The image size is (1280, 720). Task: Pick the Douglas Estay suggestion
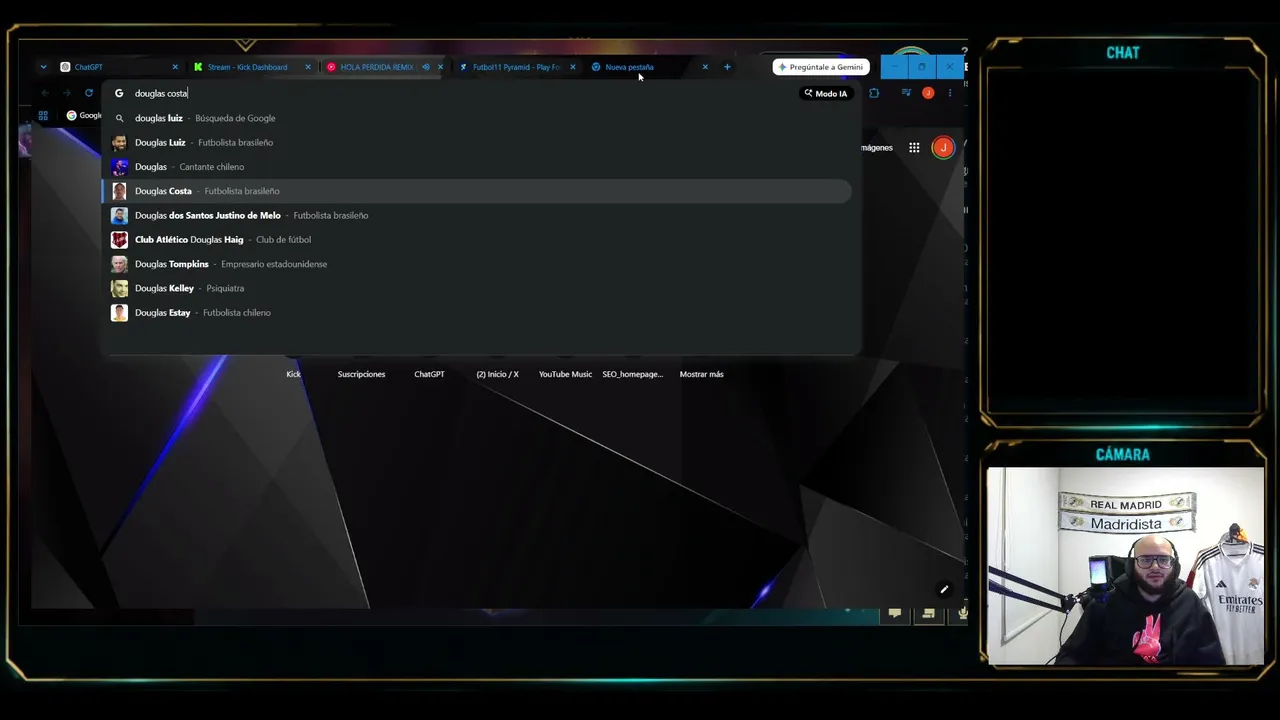tap(477, 313)
